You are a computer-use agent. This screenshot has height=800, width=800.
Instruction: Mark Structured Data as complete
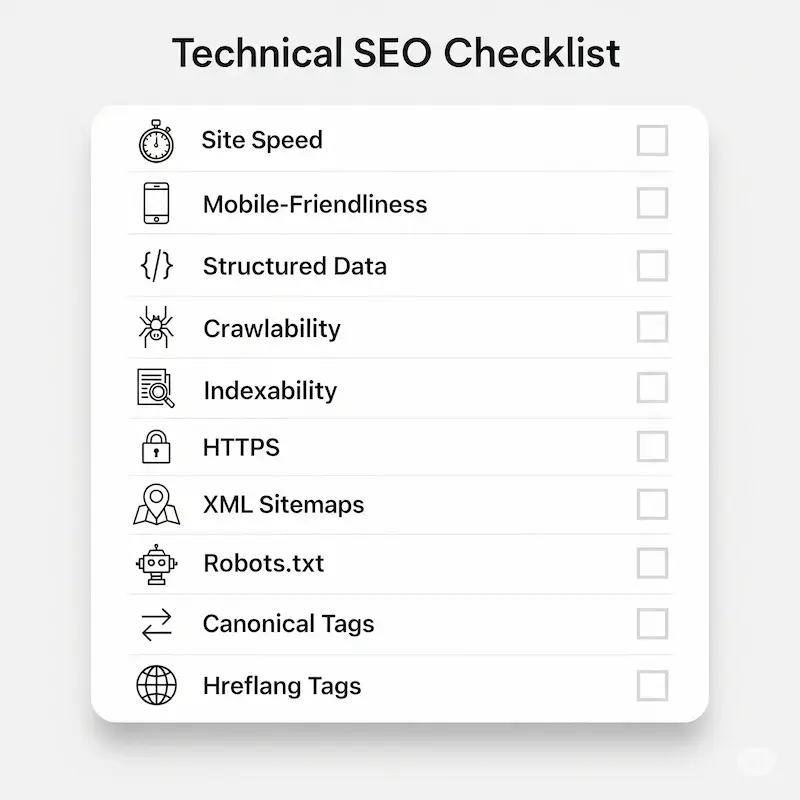pos(652,266)
